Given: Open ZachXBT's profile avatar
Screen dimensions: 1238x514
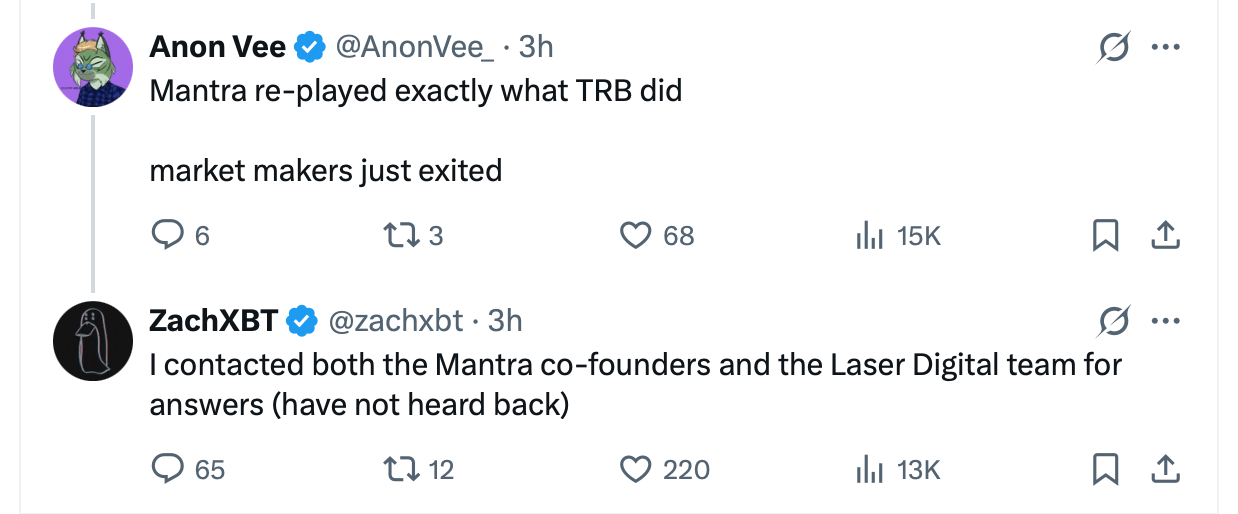Looking at the screenshot, I should tap(93, 340).
